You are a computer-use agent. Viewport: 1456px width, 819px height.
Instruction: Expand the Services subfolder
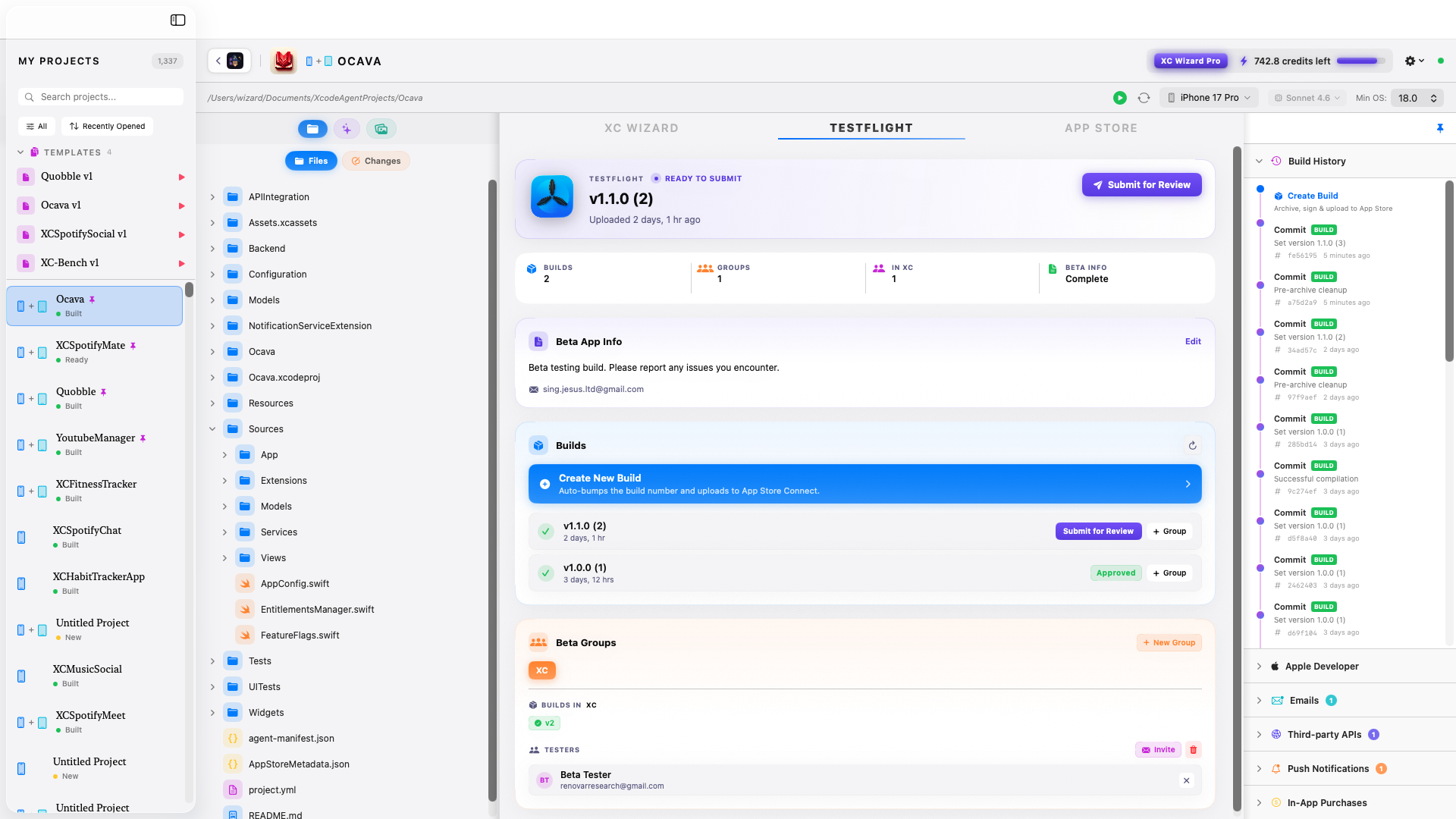point(224,532)
